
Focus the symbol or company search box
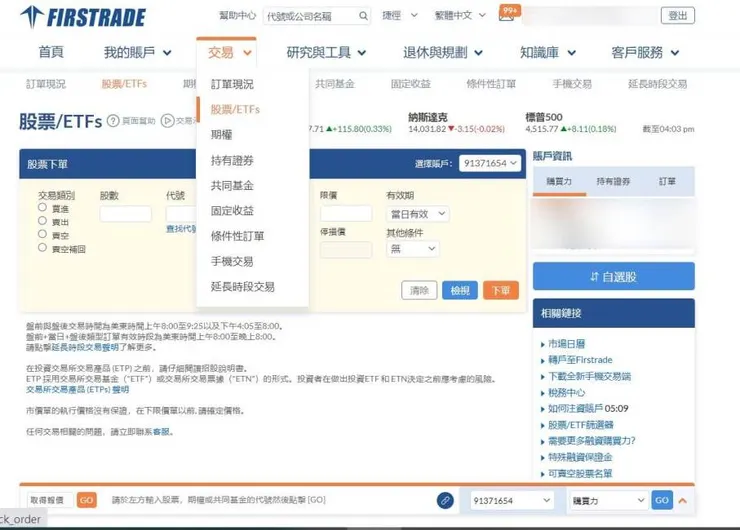click(x=317, y=16)
